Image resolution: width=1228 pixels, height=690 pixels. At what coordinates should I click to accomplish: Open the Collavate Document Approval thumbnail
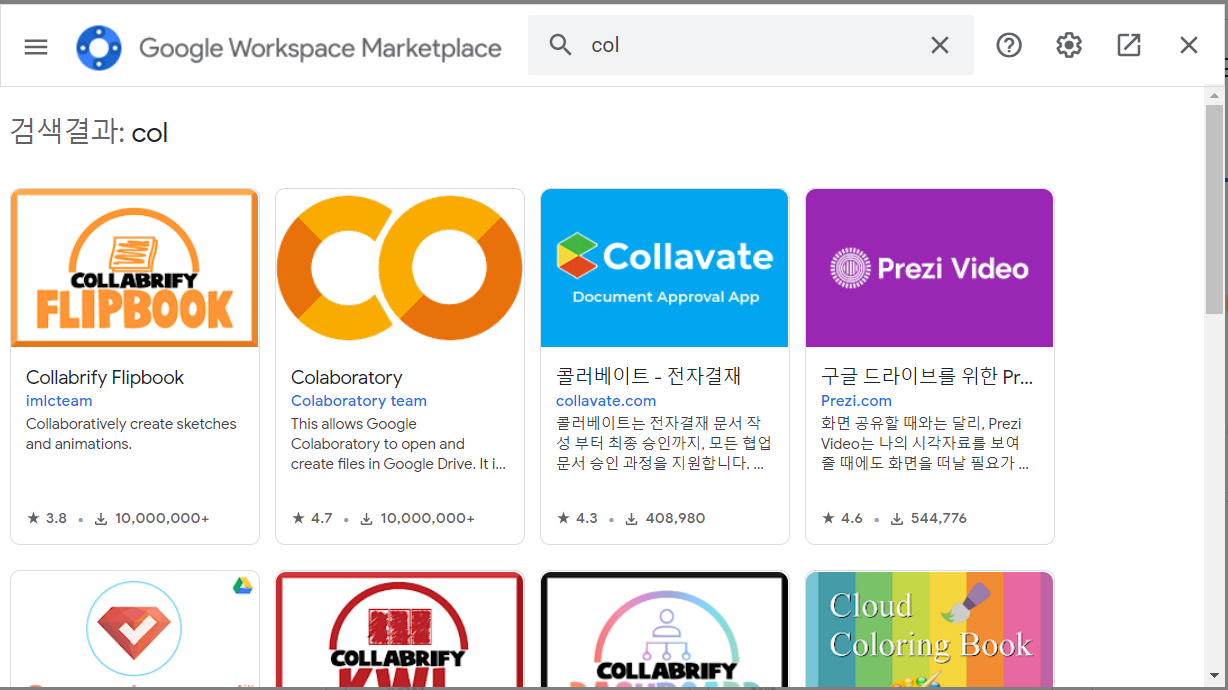(665, 268)
